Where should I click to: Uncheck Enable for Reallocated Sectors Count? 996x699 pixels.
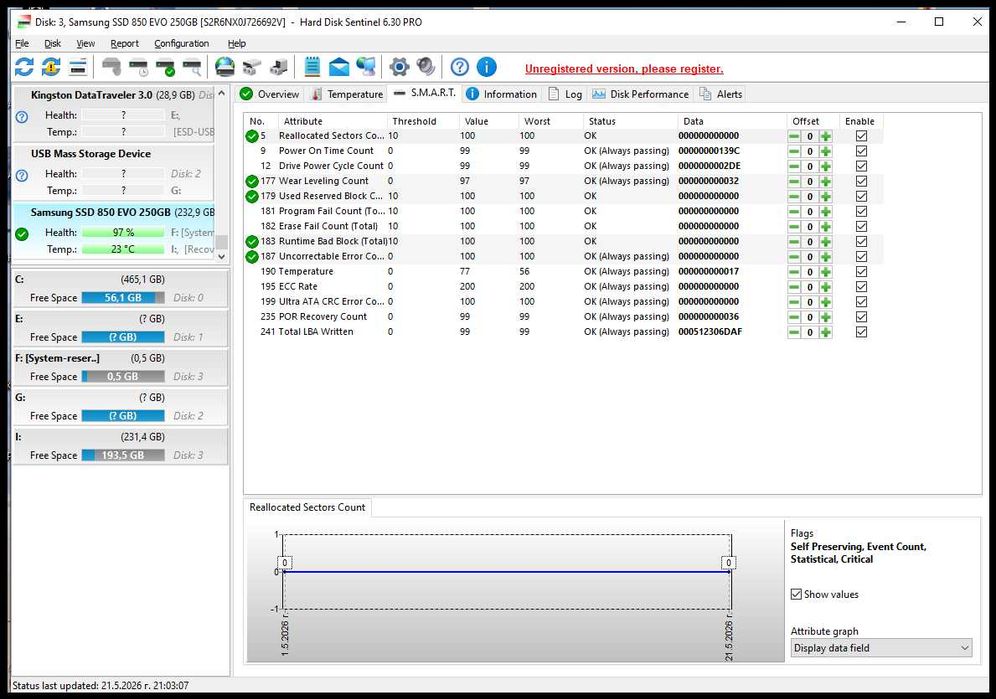(861, 136)
